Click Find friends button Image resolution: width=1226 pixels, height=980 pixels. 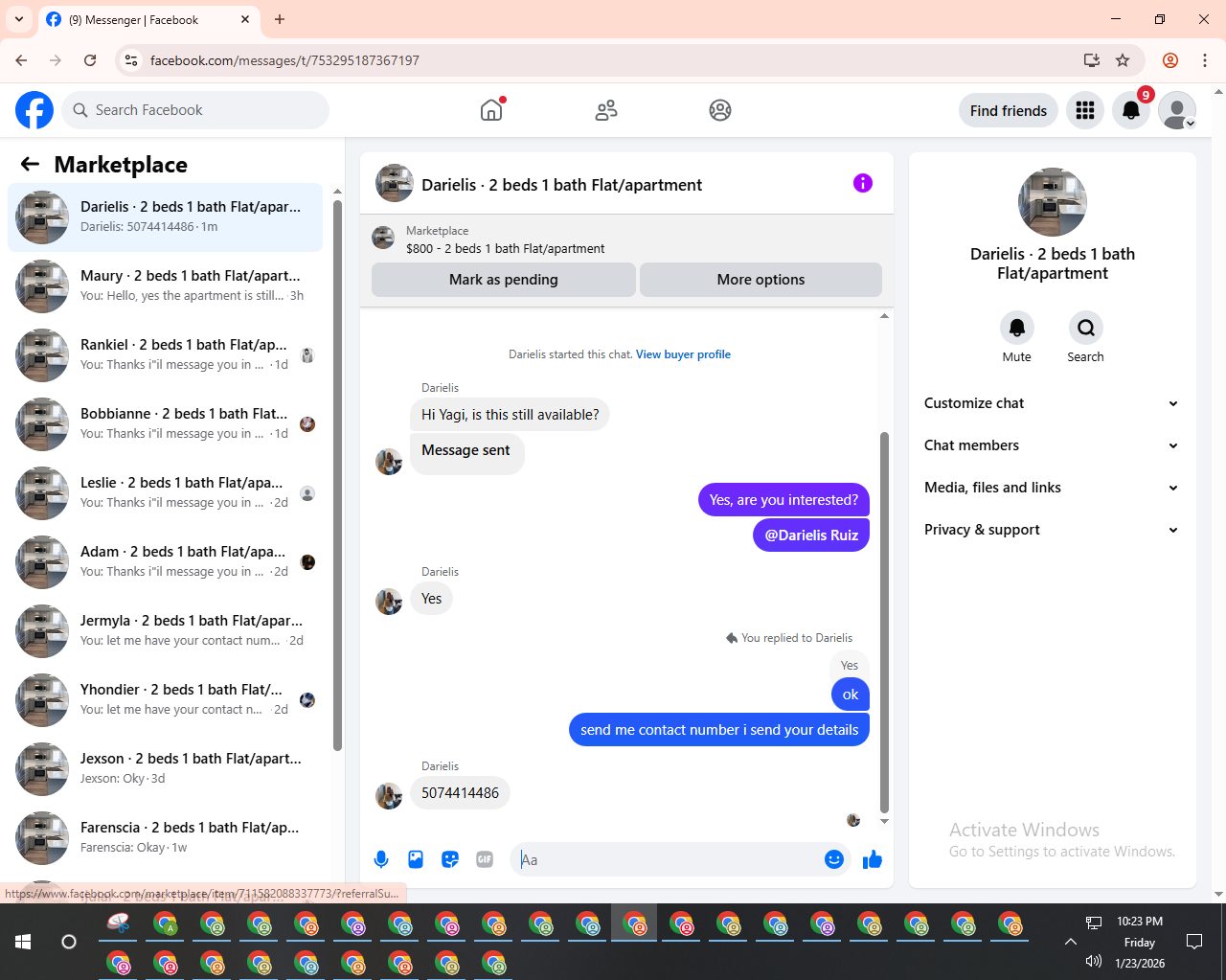click(1009, 110)
